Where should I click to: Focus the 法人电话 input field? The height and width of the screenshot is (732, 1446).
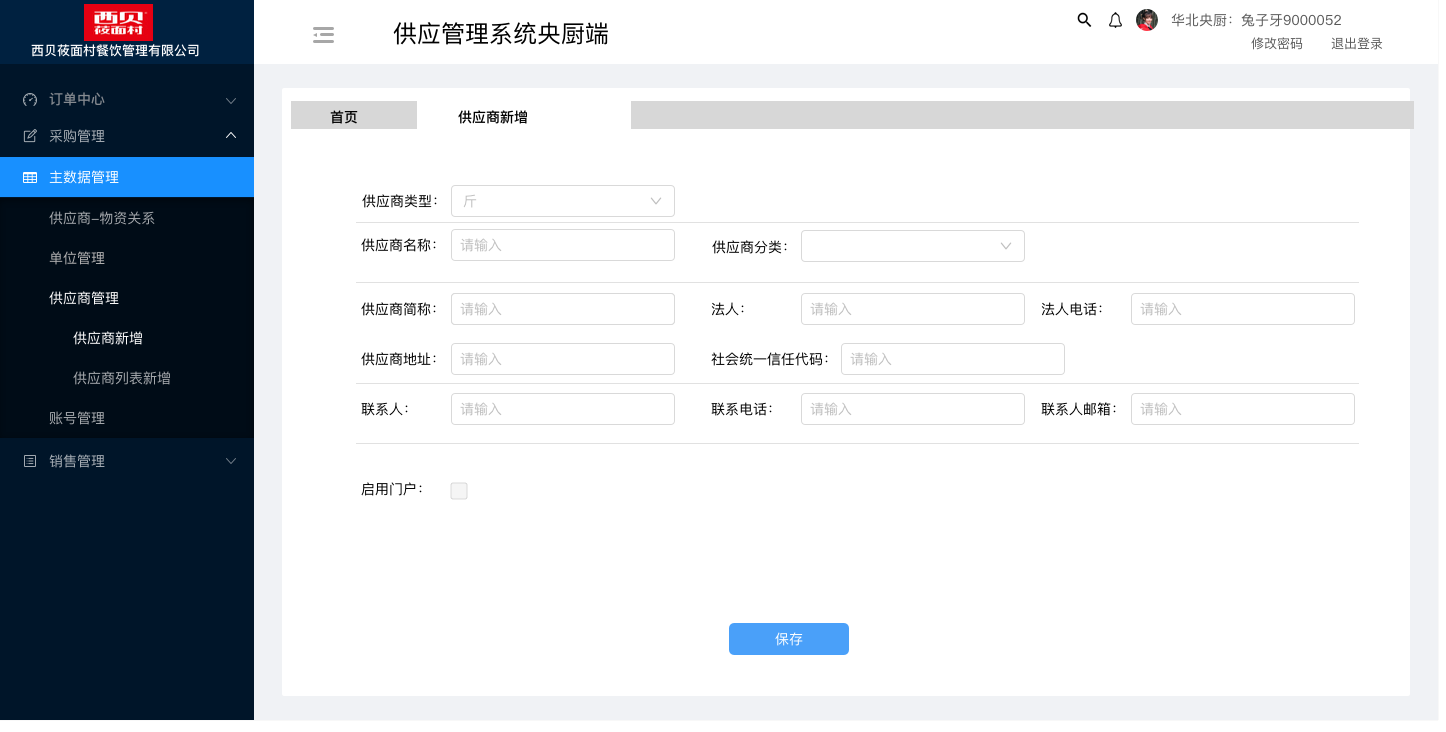1243,309
